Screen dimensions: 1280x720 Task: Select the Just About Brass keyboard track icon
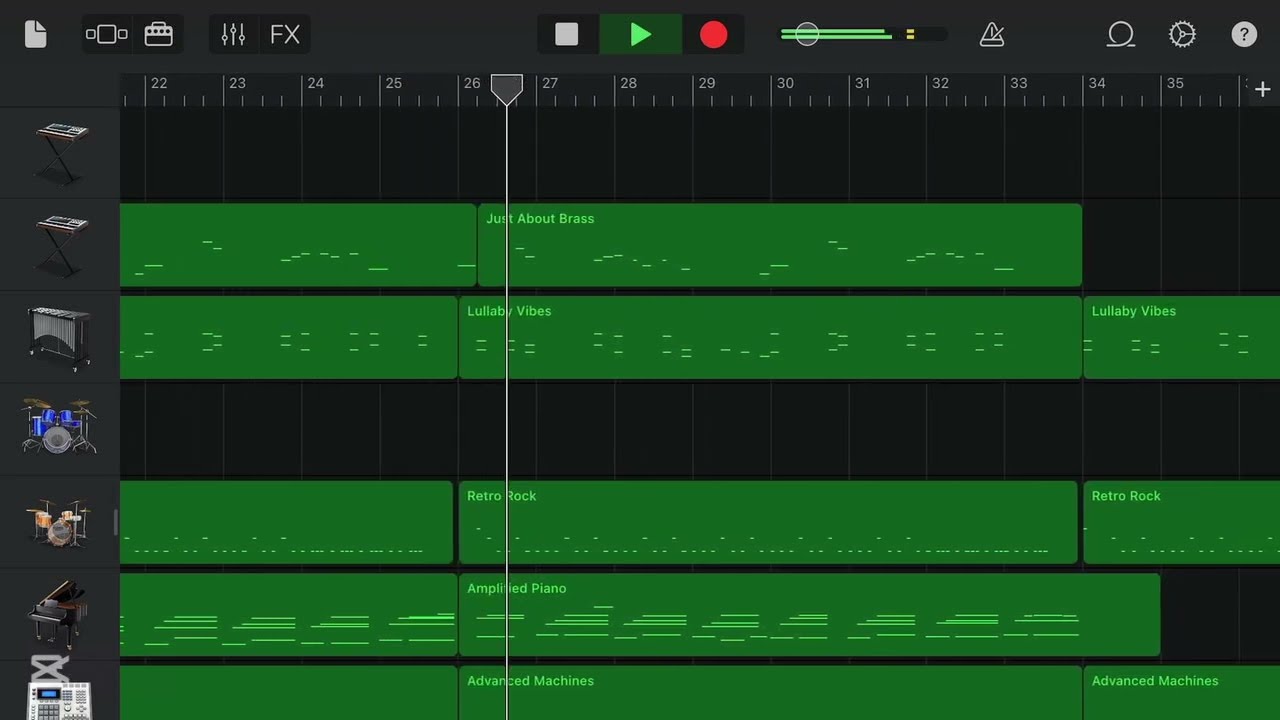(60, 245)
